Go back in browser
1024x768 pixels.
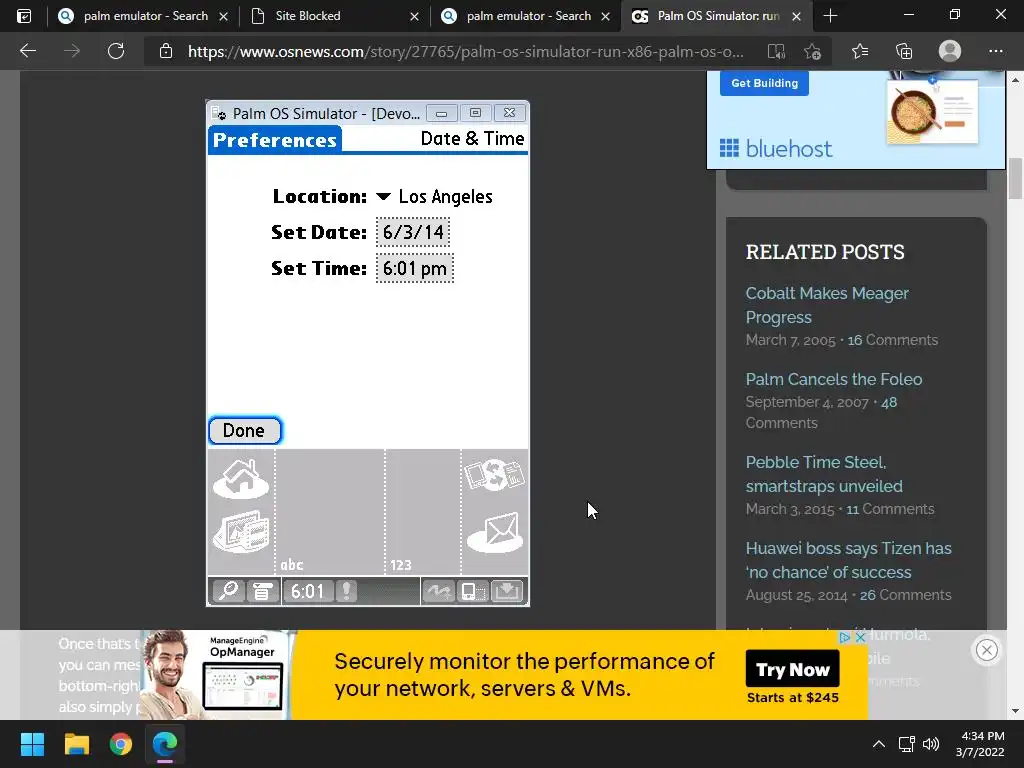click(28, 51)
